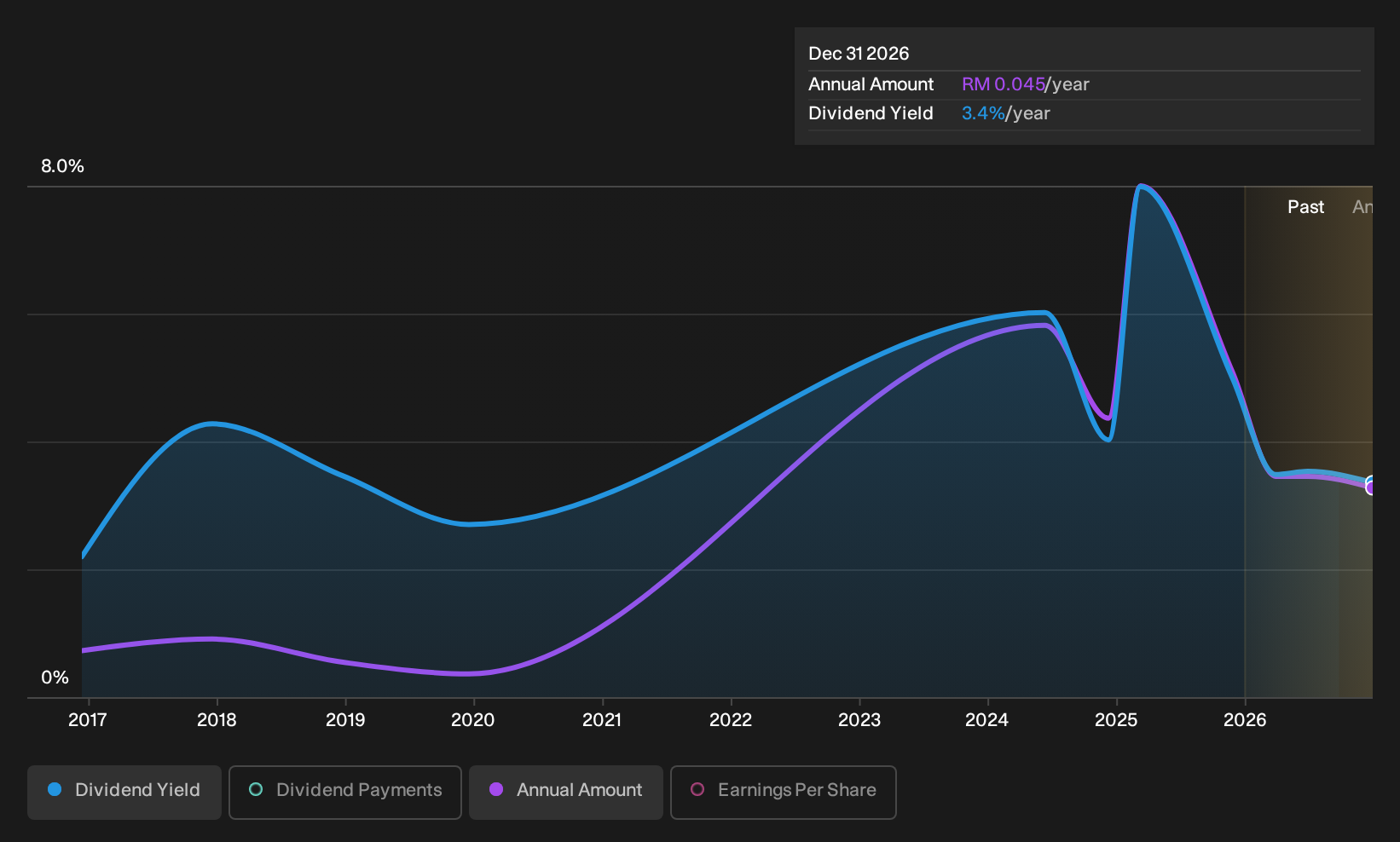1400x842 pixels.
Task: Click the data point marker at Dec 2026
Action: coord(1371,486)
